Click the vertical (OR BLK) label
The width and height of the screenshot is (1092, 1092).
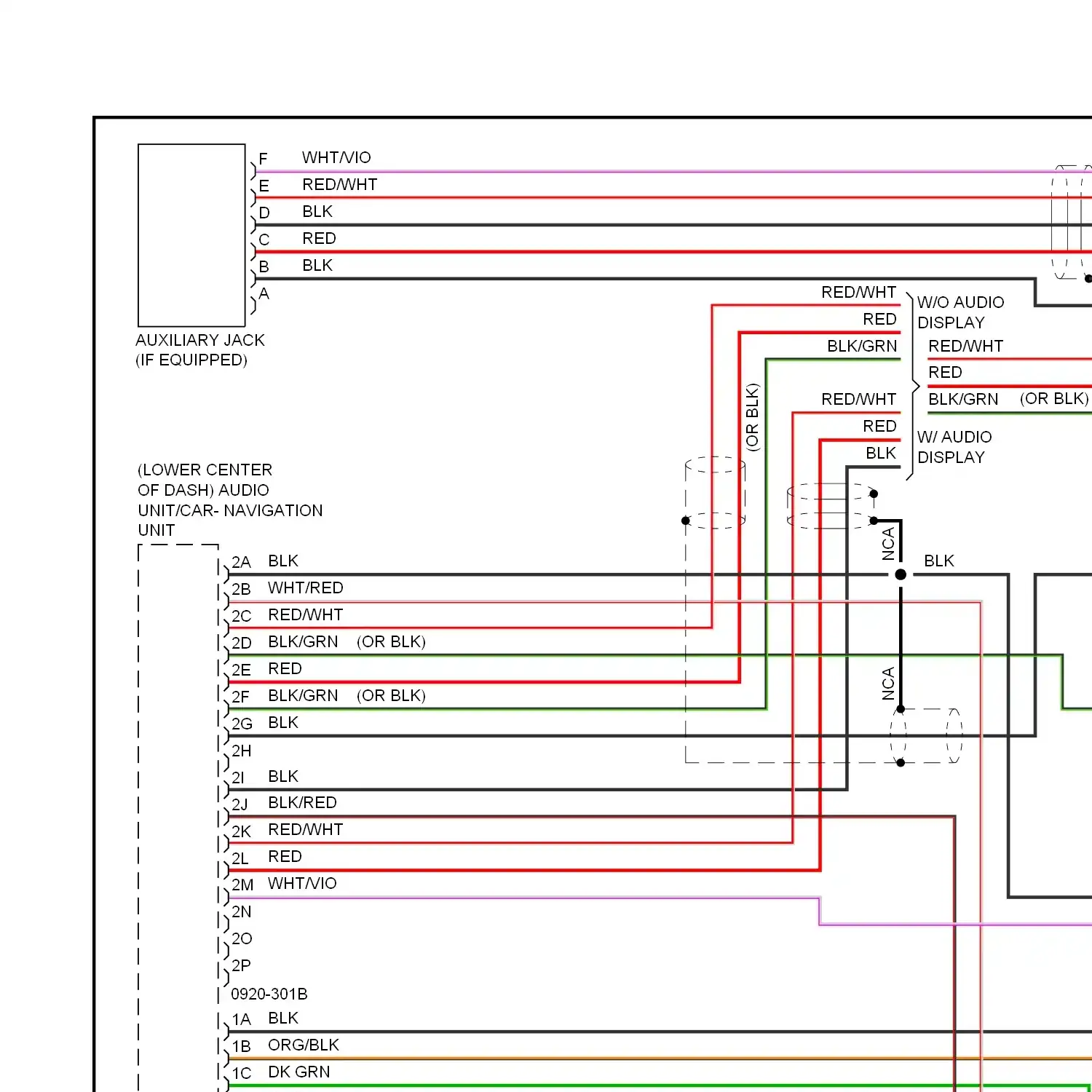click(752, 417)
